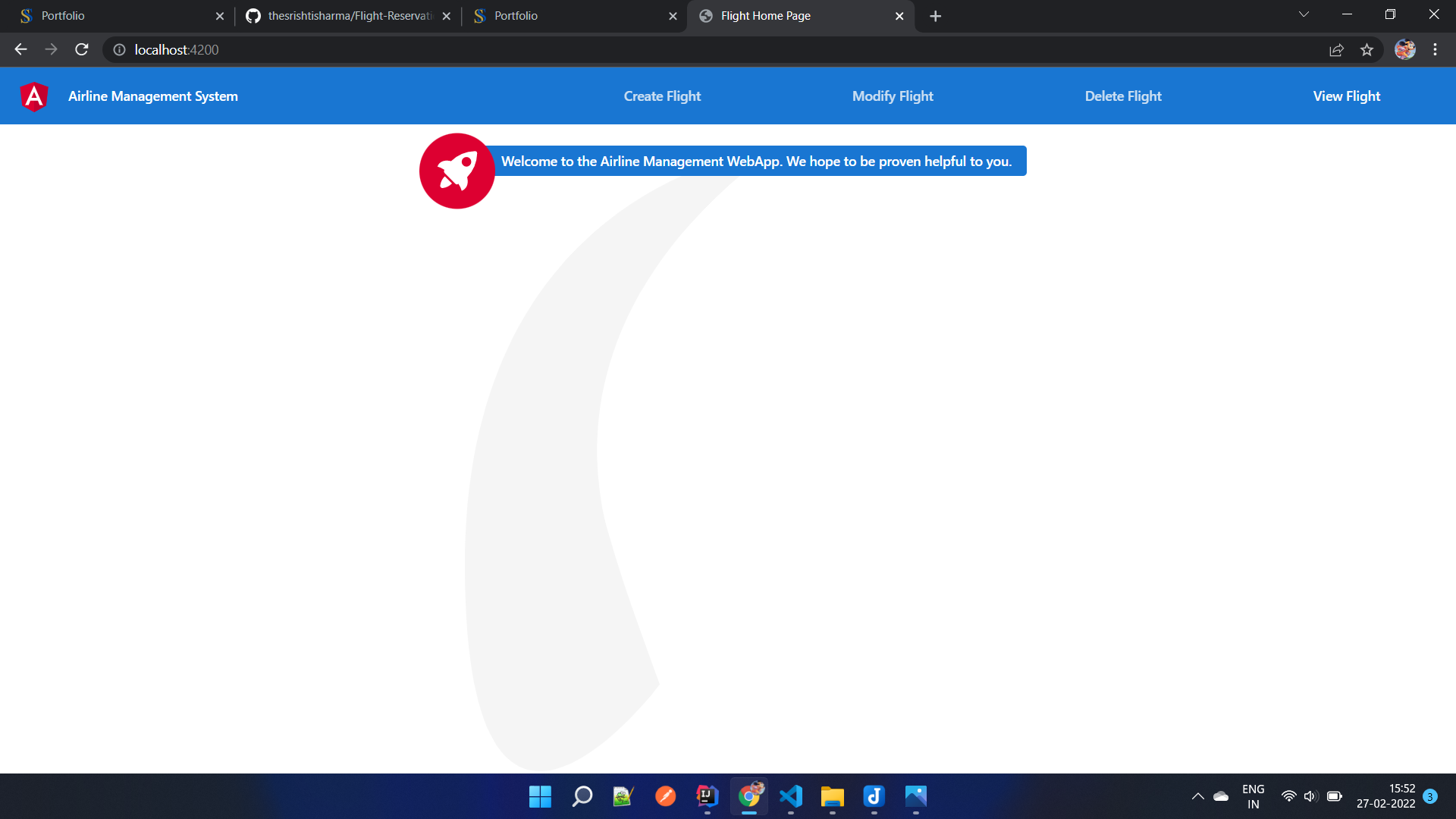This screenshot has height=819, width=1456.
Task: Click the Angular logo in the navbar
Action: [33, 96]
